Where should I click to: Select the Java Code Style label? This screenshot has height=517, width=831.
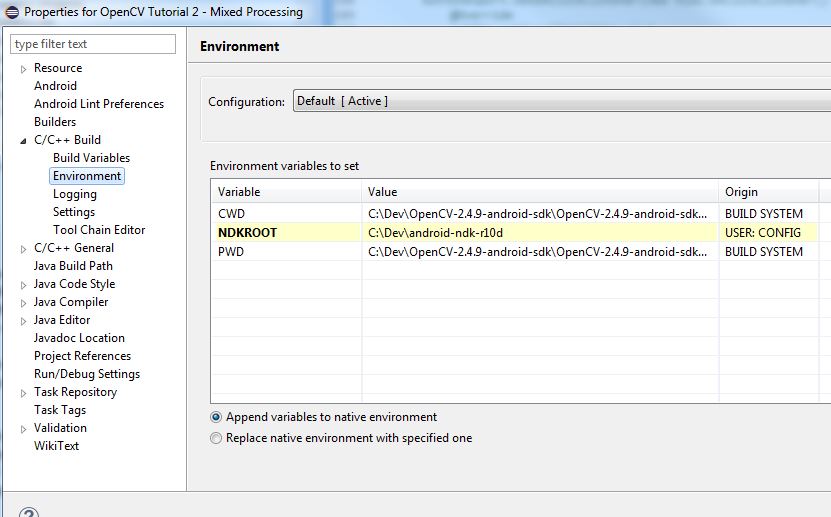(x=74, y=284)
